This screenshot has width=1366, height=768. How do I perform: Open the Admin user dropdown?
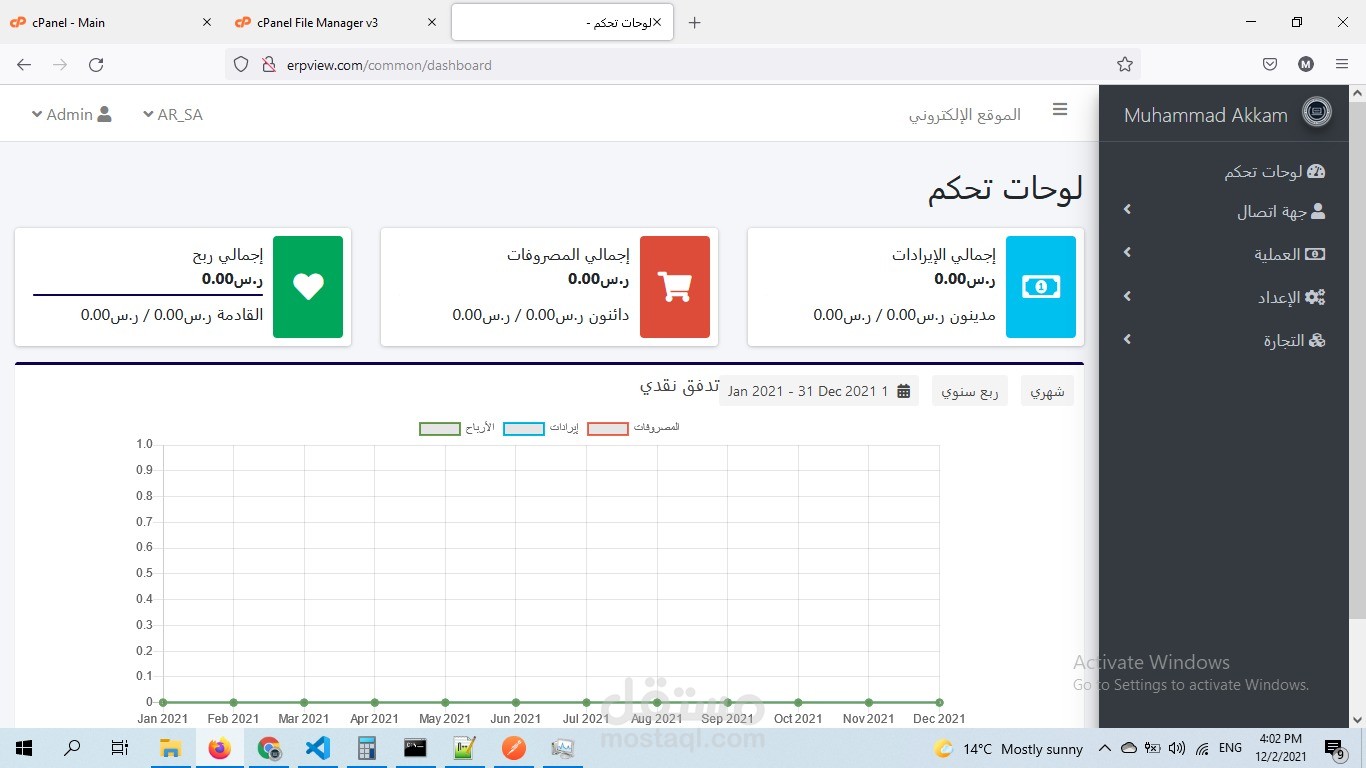click(71, 114)
